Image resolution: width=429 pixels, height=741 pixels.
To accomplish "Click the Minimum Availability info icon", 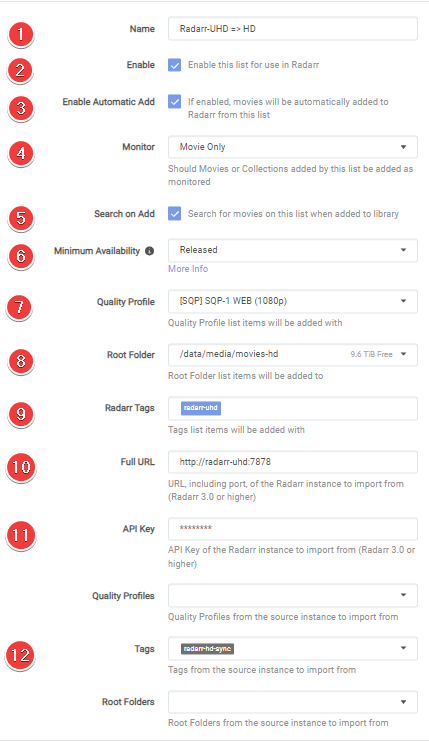I will [x=149, y=251].
